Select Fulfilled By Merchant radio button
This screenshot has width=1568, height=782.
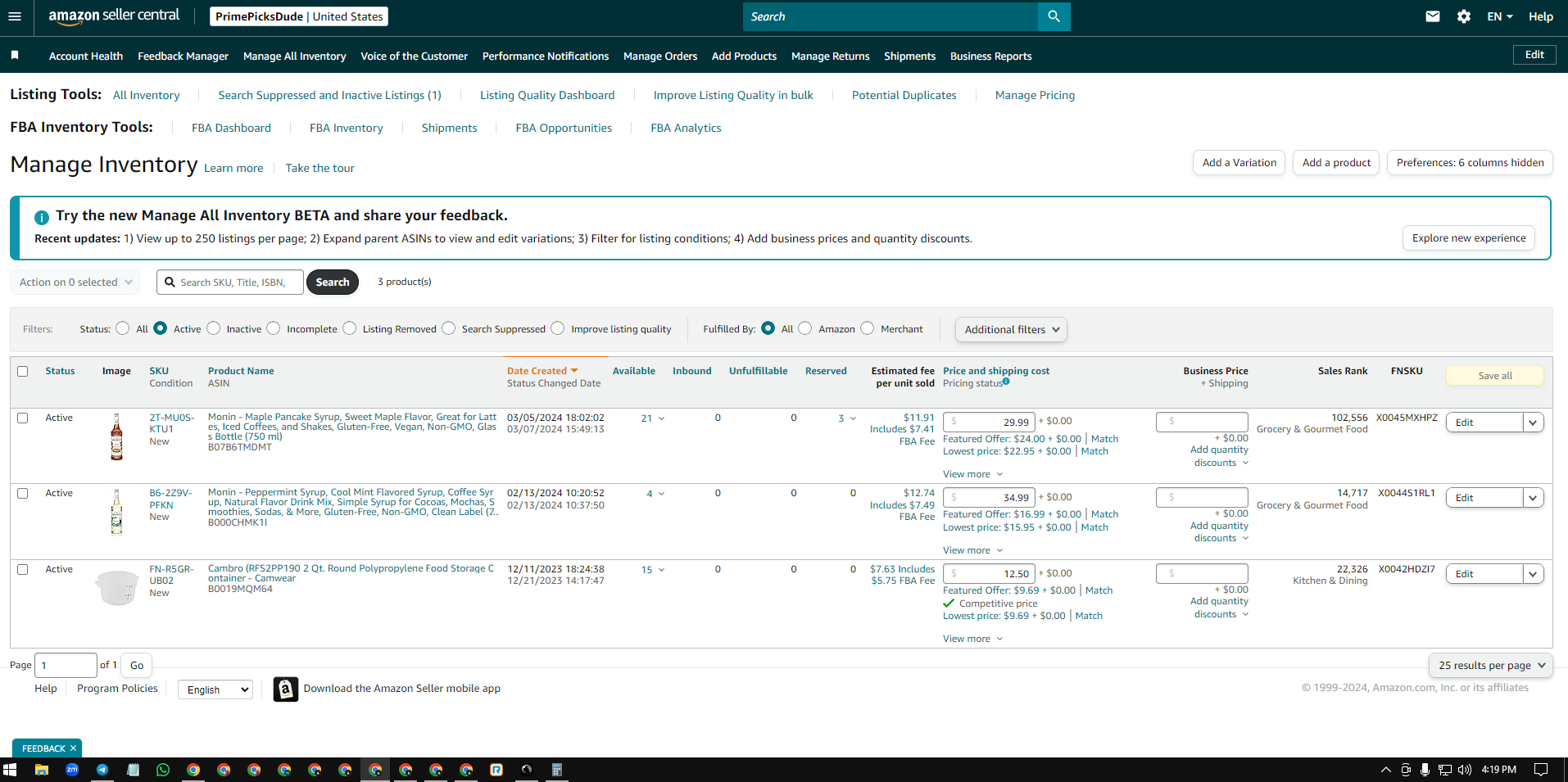(868, 328)
